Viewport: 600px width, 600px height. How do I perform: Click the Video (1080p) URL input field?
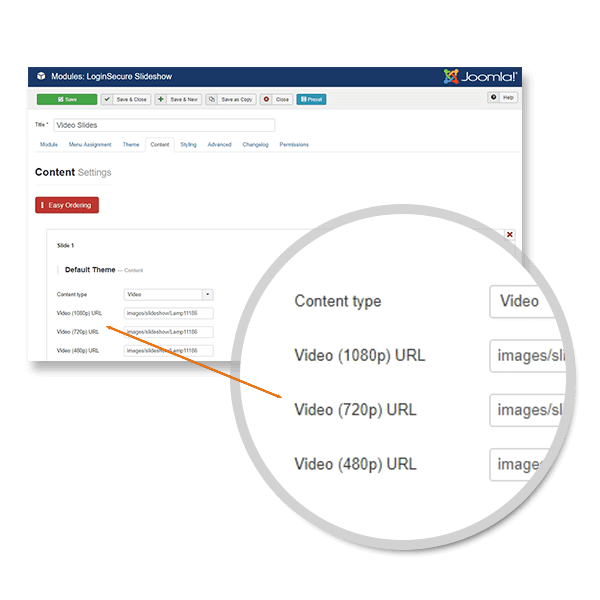click(x=168, y=313)
